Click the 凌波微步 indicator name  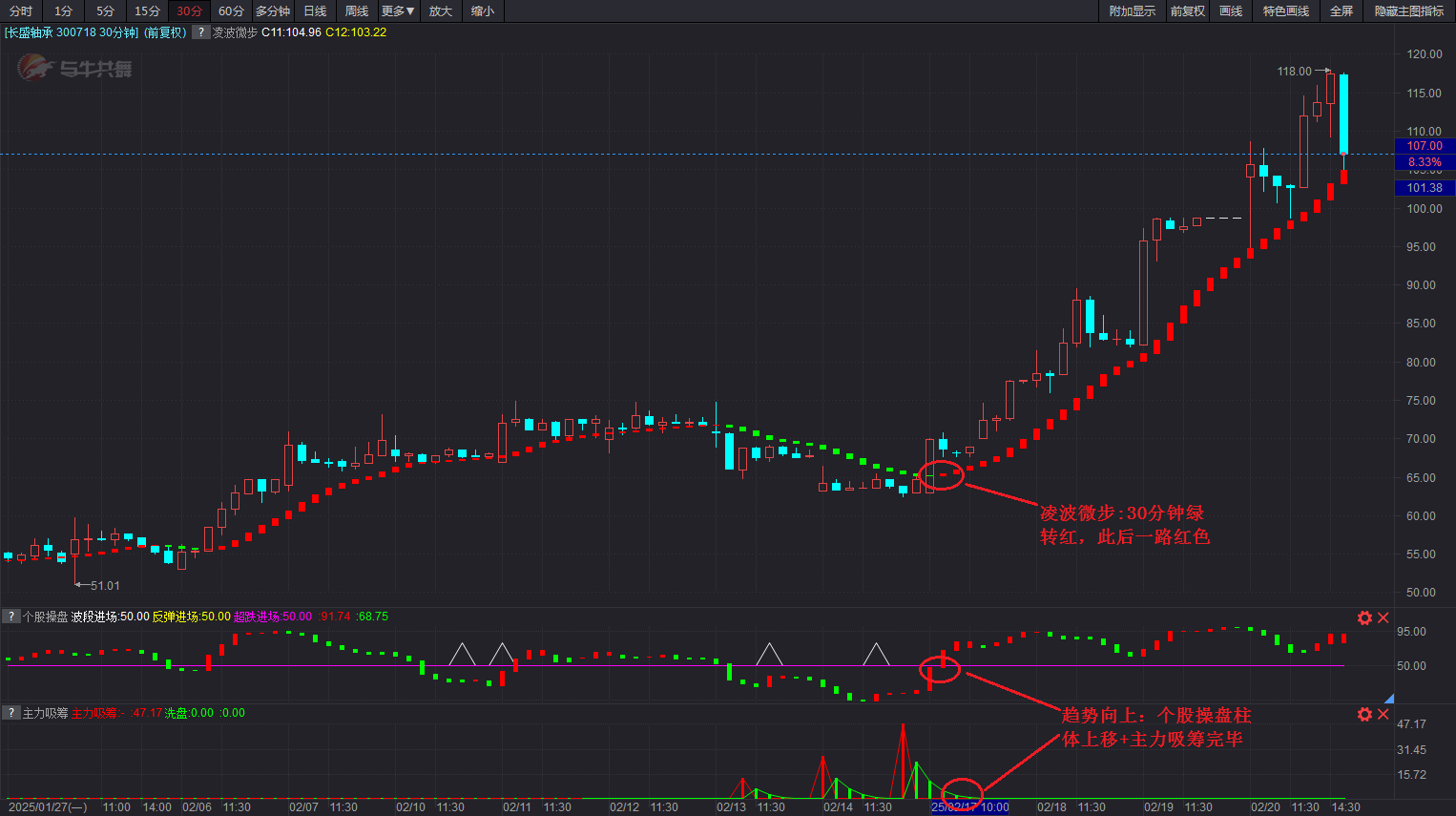[235, 32]
